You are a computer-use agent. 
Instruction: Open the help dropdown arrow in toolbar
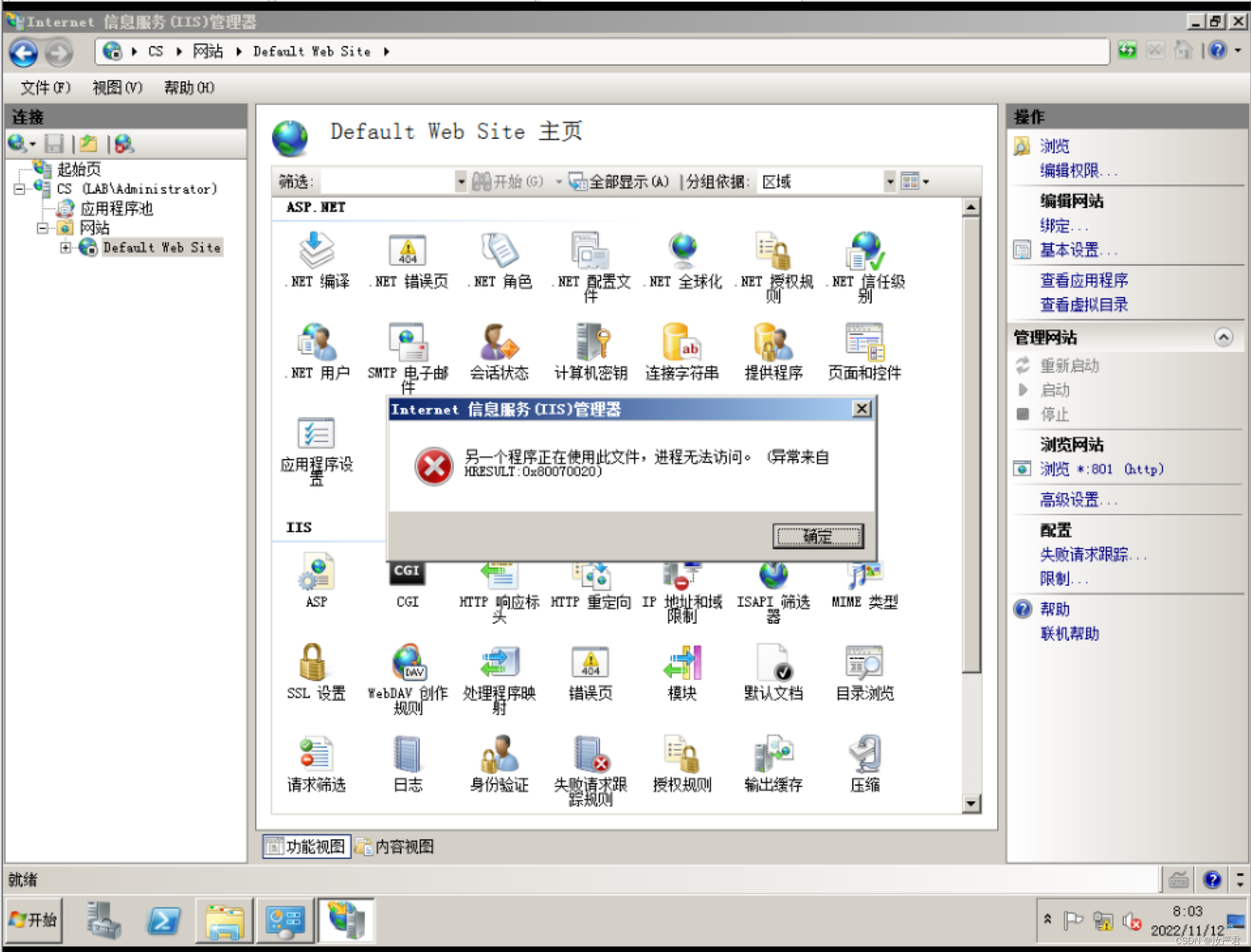click(x=1238, y=50)
